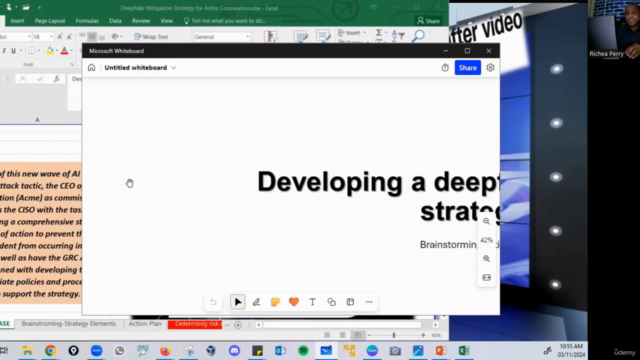The height and width of the screenshot is (360, 640).
Task: Zoom out on the whiteboard canvas
Action: pos(486,221)
